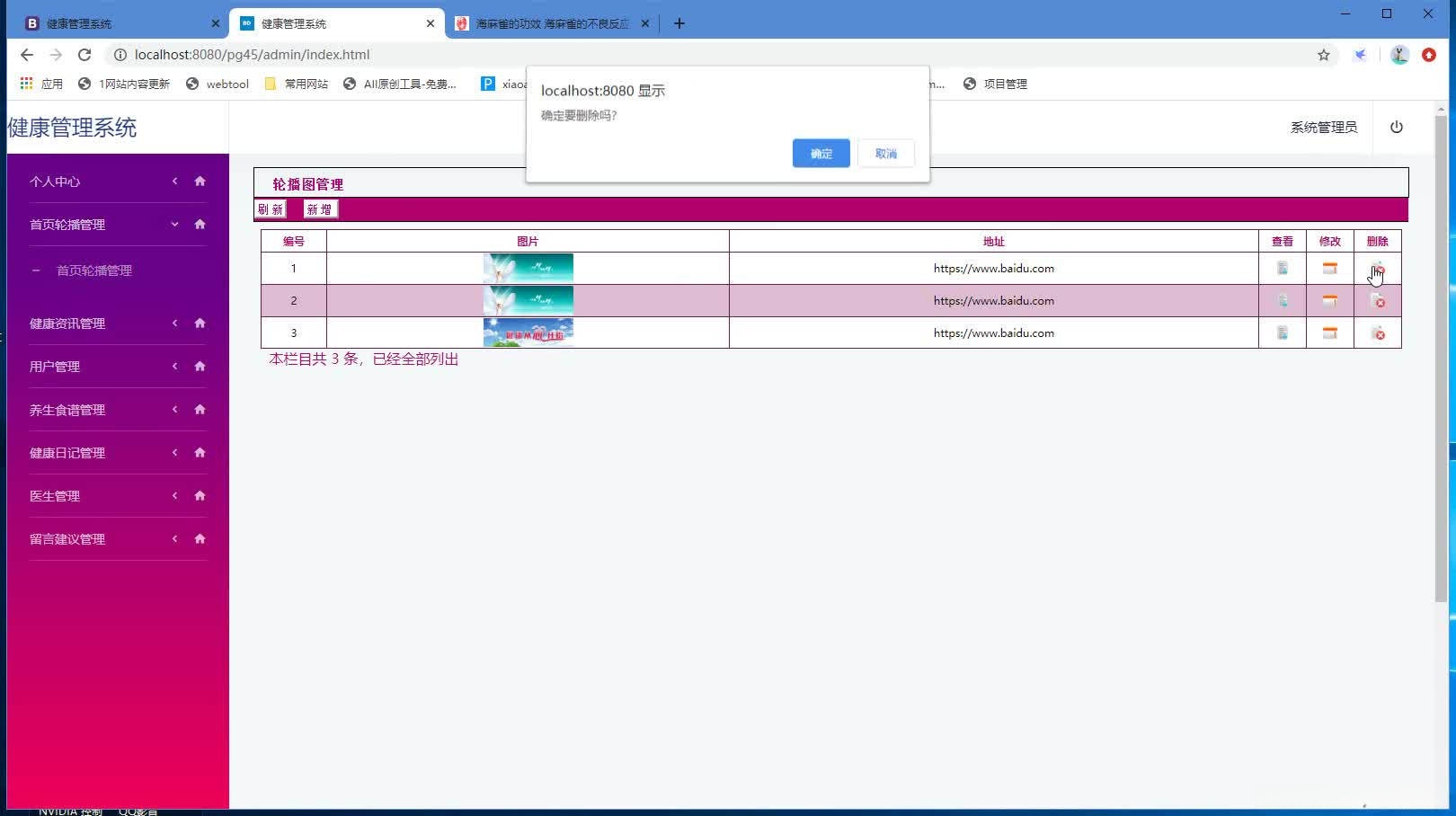Switch to the 海麻雀的功效 browser tab
Viewport: 1456px width, 816px height.
tap(551, 23)
